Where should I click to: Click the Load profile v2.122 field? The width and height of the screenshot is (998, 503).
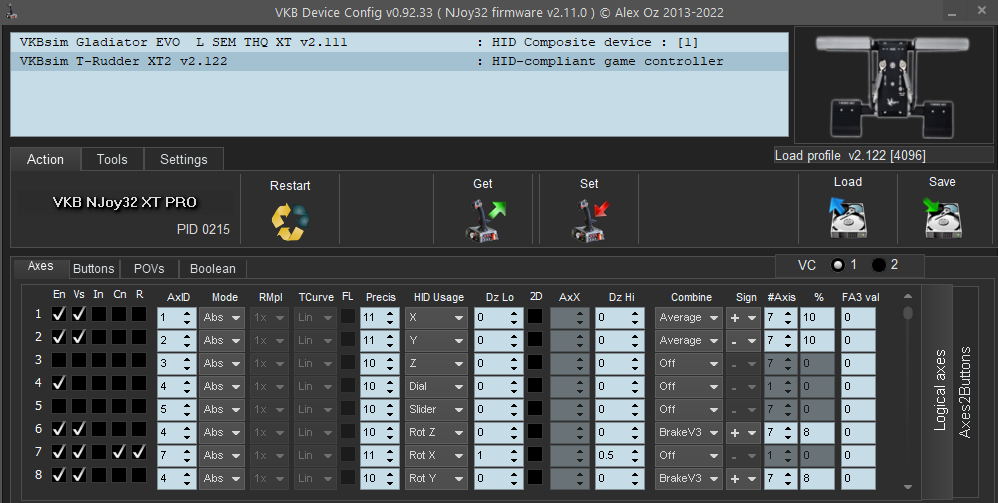(883, 155)
